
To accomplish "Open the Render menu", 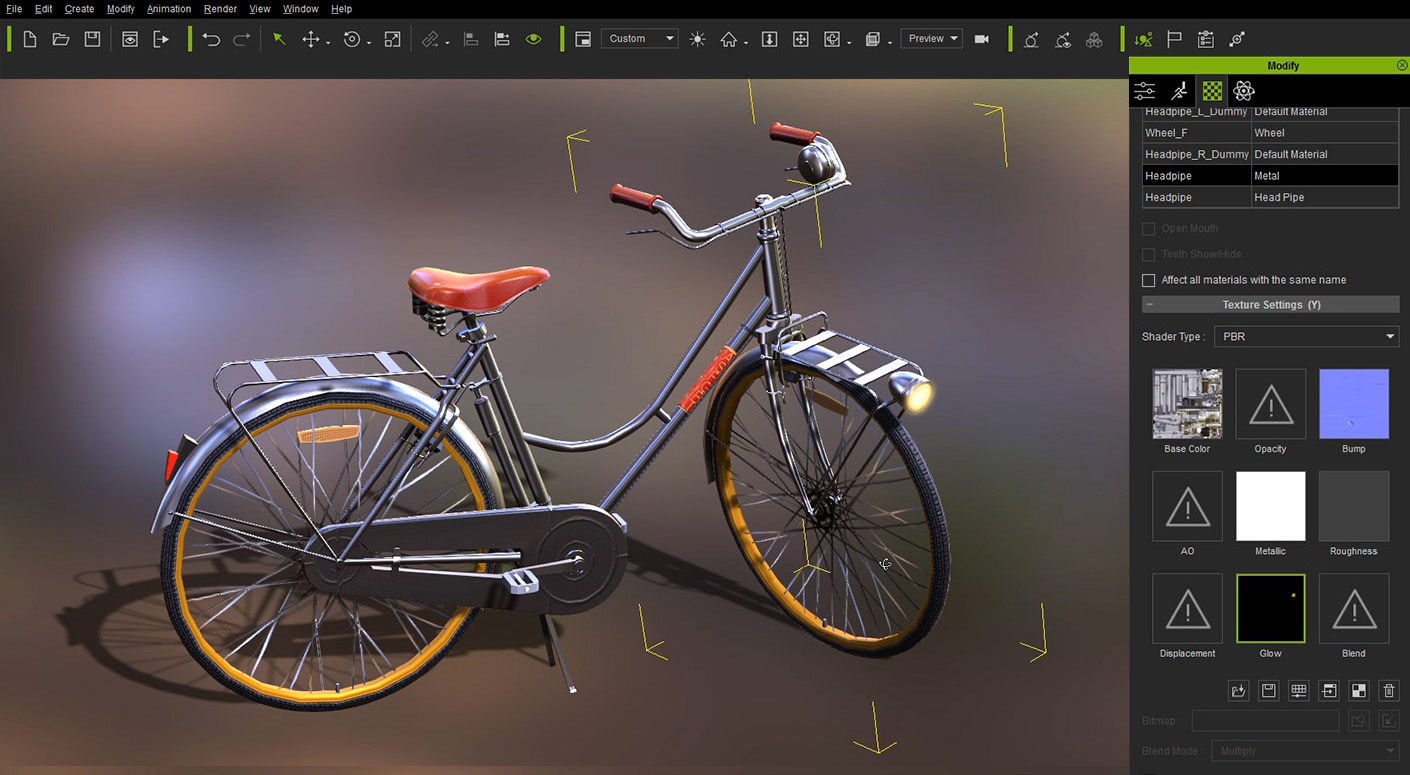I will click(x=220, y=9).
